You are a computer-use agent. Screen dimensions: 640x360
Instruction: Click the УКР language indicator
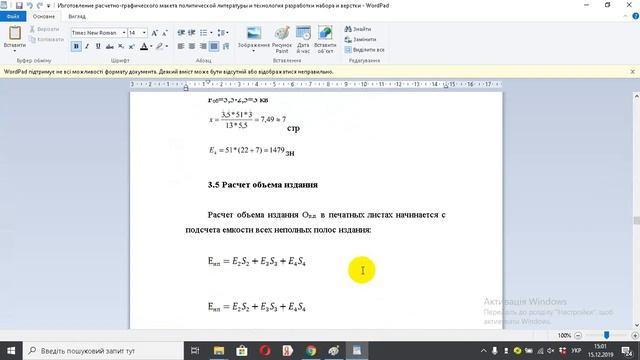(x=576, y=351)
